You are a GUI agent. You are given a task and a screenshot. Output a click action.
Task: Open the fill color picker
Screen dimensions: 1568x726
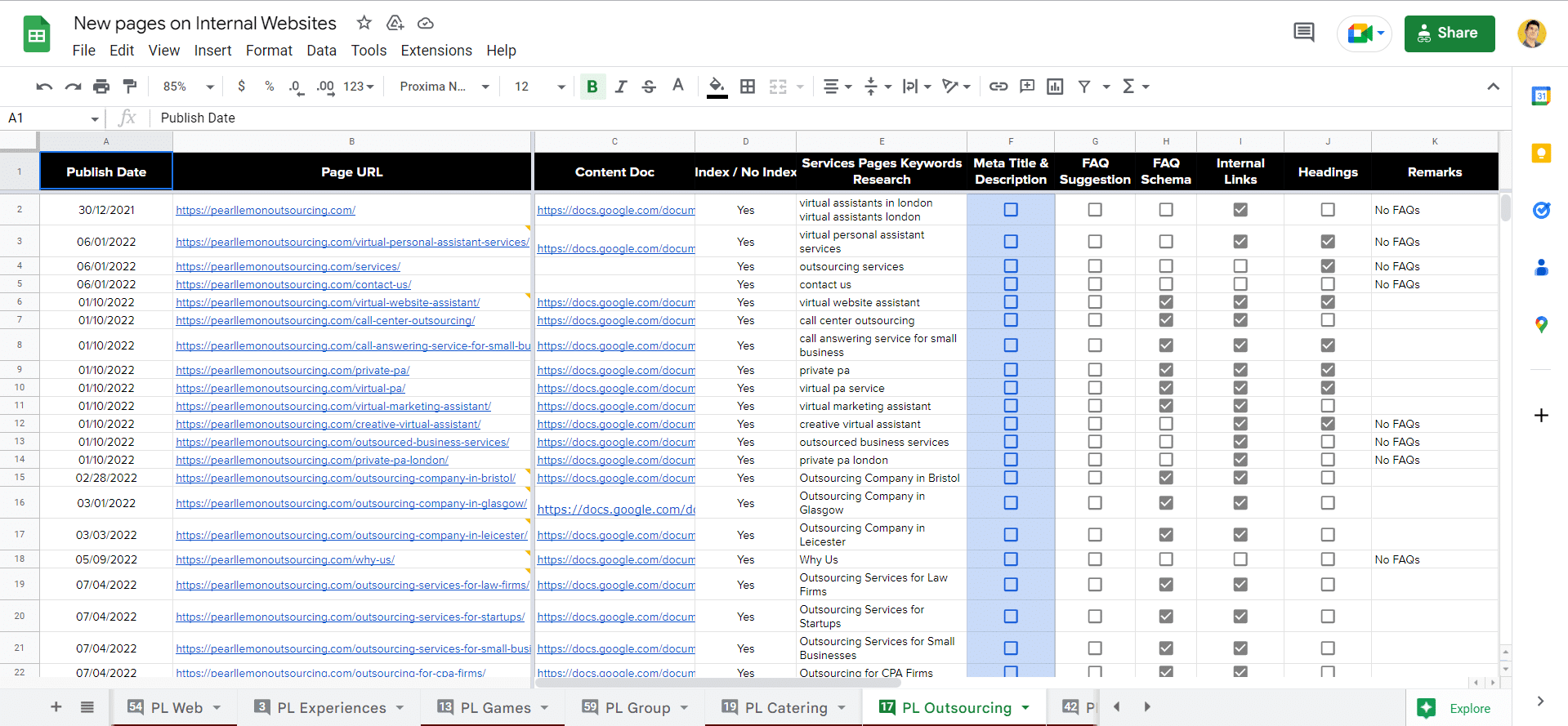[717, 87]
